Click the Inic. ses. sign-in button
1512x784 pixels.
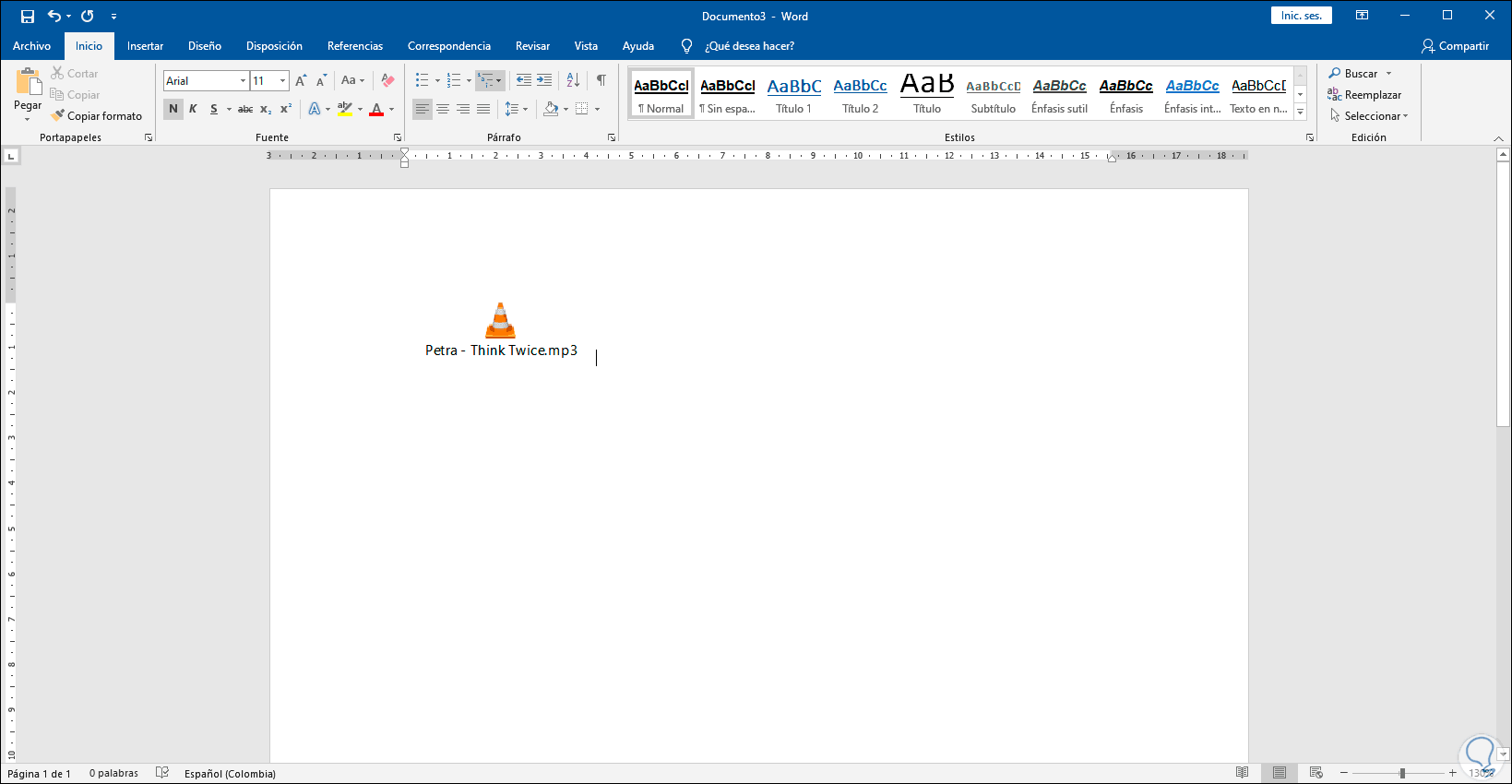[1301, 16]
